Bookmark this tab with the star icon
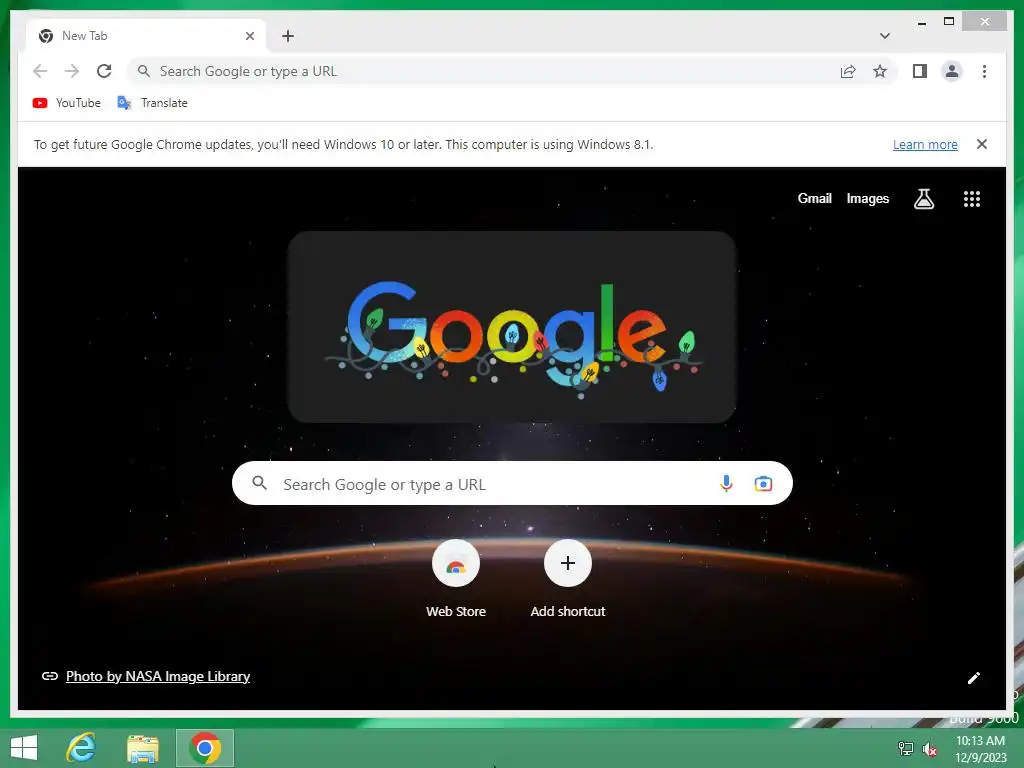 (880, 71)
